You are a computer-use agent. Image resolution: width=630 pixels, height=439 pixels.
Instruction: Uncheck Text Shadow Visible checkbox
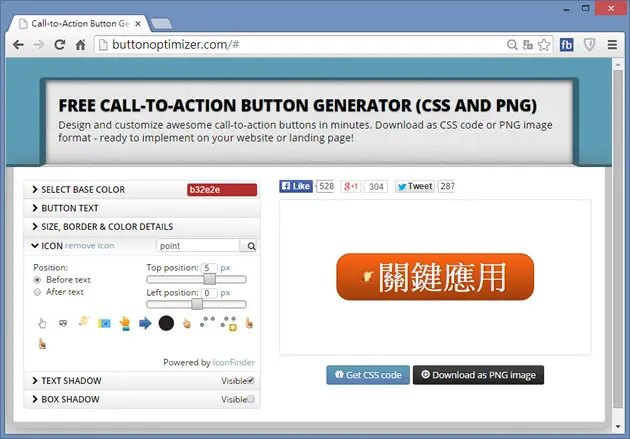coord(251,380)
